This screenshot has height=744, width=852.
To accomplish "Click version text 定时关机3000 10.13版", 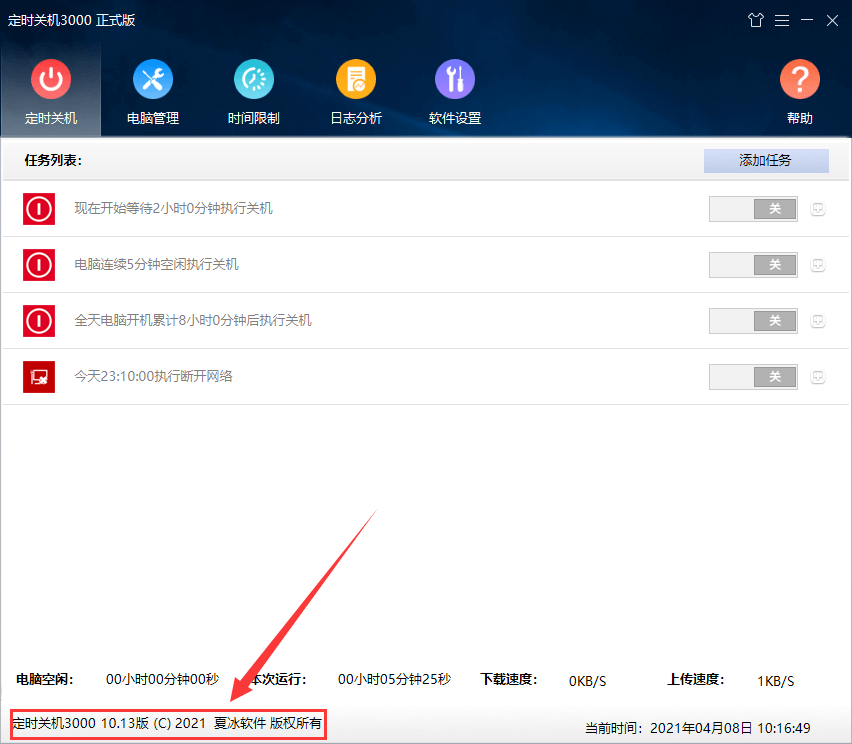I will (x=80, y=723).
